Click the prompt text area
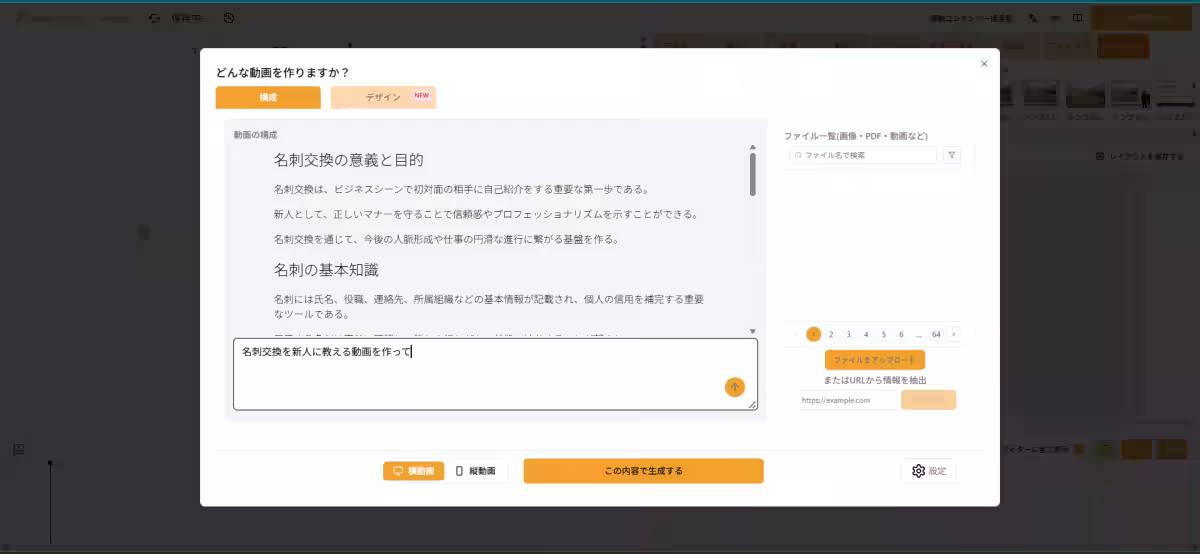 tap(495, 374)
